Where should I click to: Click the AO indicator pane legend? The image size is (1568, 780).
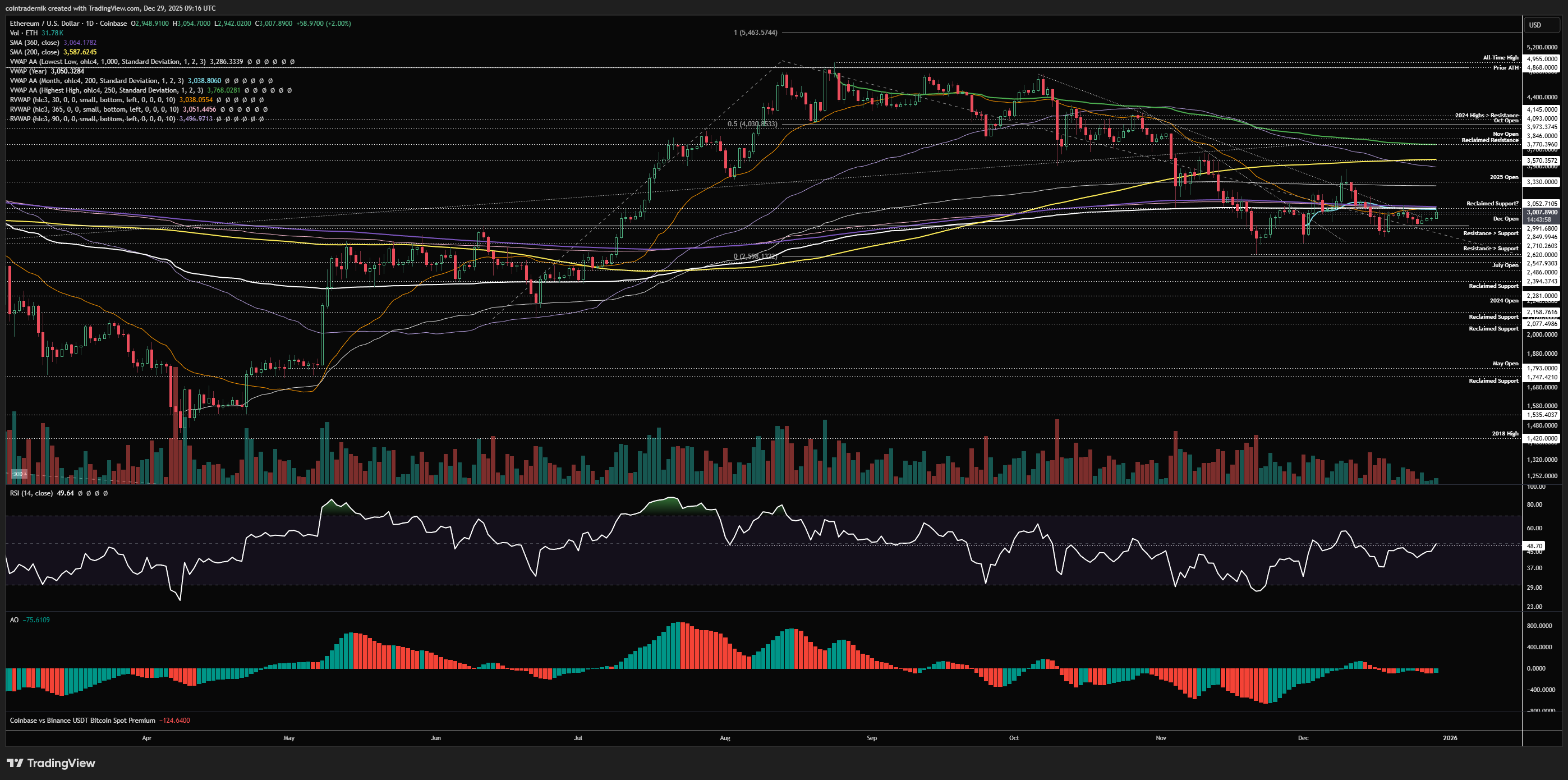click(14, 620)
